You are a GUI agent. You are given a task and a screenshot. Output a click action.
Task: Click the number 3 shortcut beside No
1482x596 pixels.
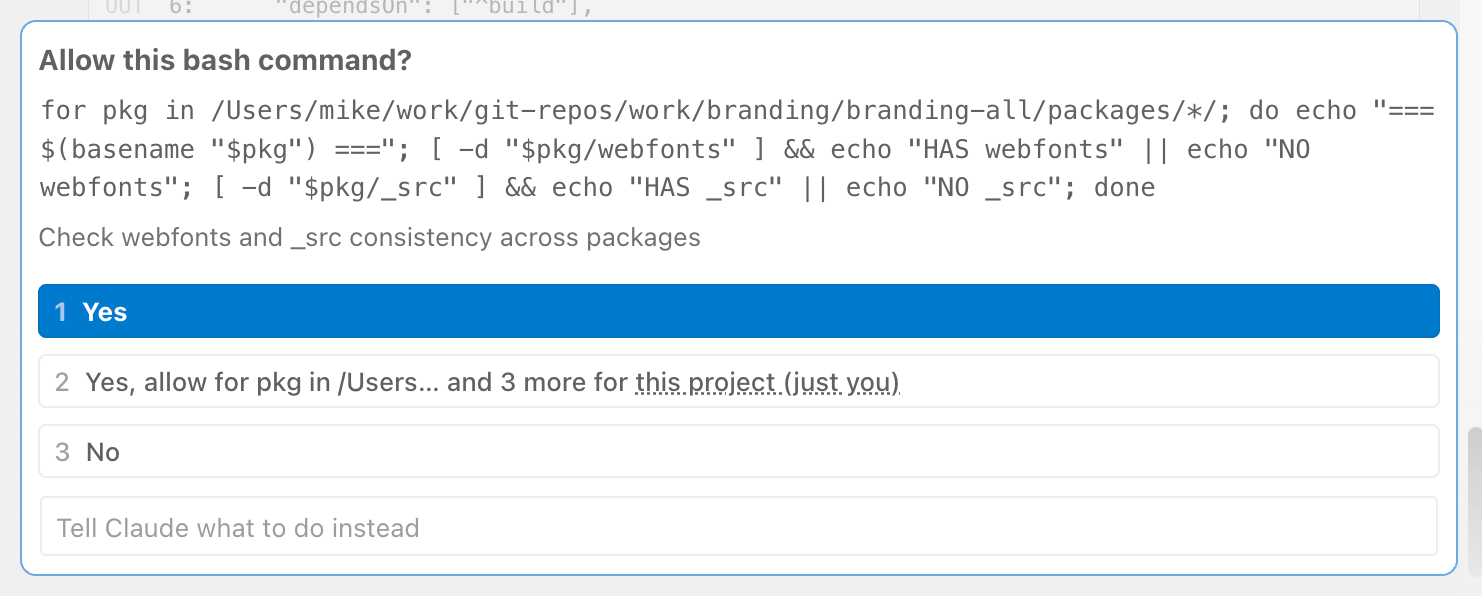(x=62, y=452)
